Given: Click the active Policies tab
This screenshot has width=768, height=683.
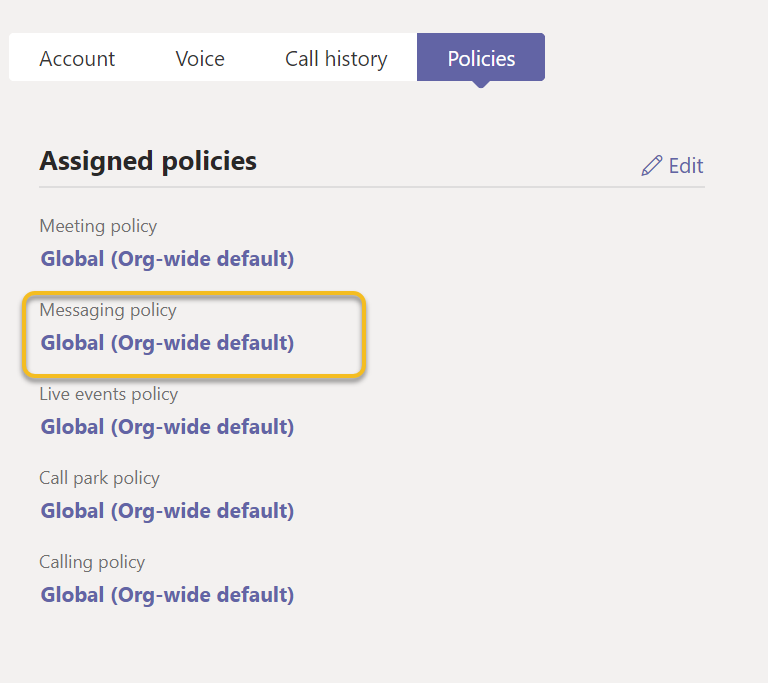Looking at the screenshot, I should click(481, 58).
